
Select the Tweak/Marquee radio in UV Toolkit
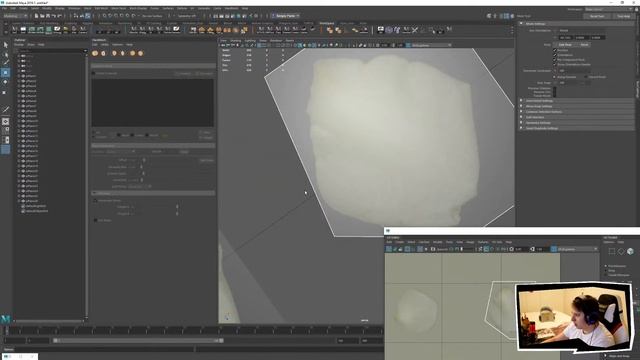coord(606,275)
